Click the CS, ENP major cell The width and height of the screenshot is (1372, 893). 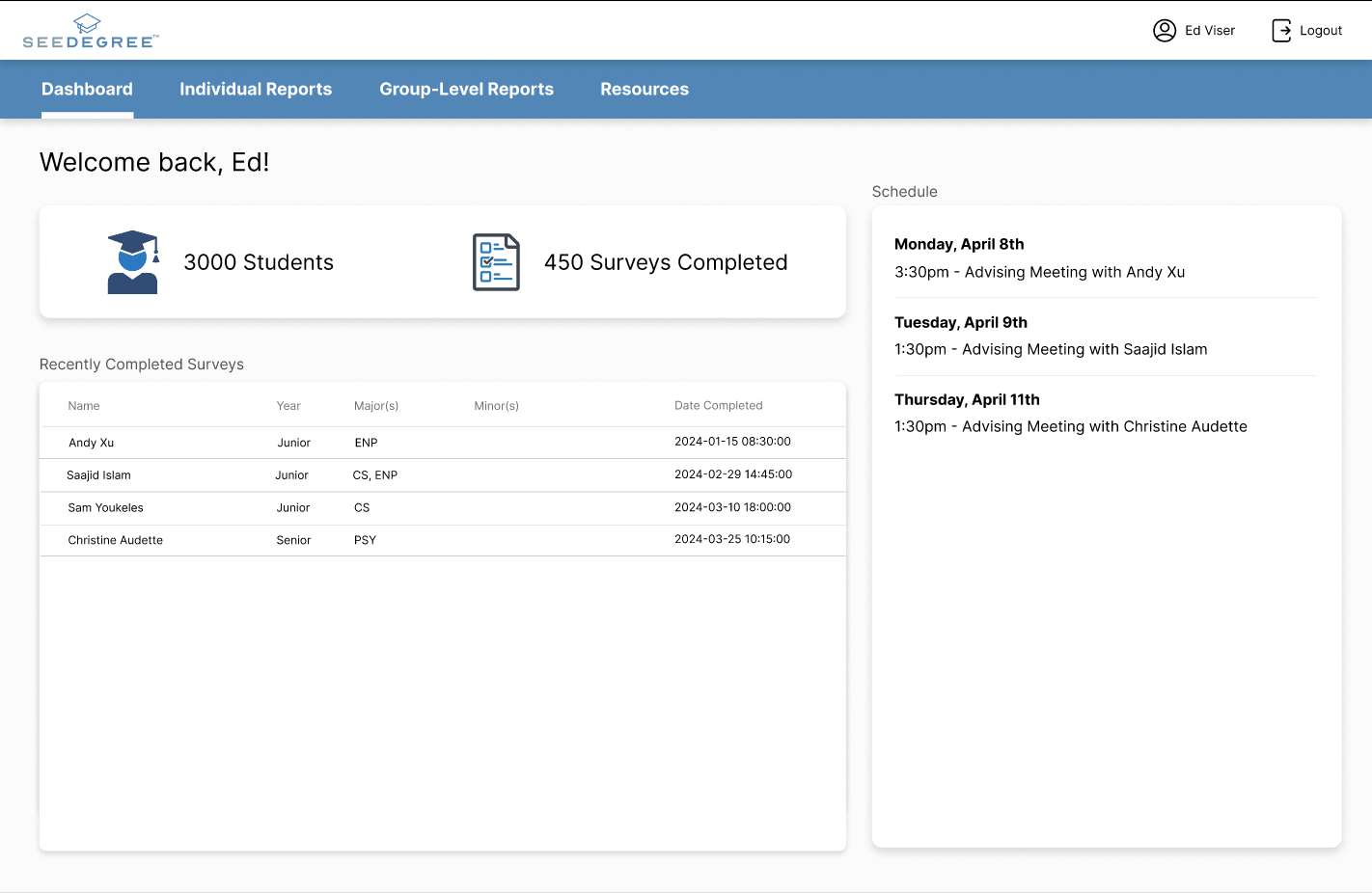375,475
